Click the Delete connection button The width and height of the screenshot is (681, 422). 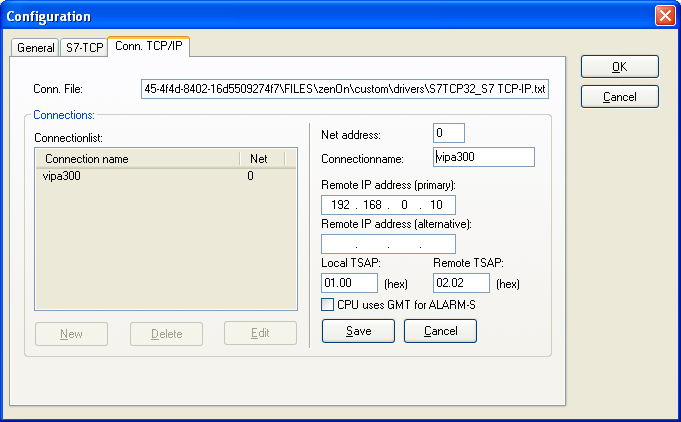165,333
